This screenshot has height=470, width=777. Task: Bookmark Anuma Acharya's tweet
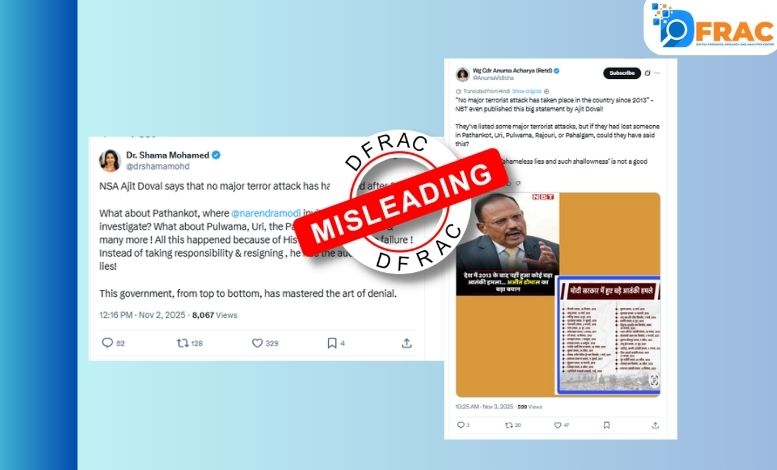click(607, 425)
